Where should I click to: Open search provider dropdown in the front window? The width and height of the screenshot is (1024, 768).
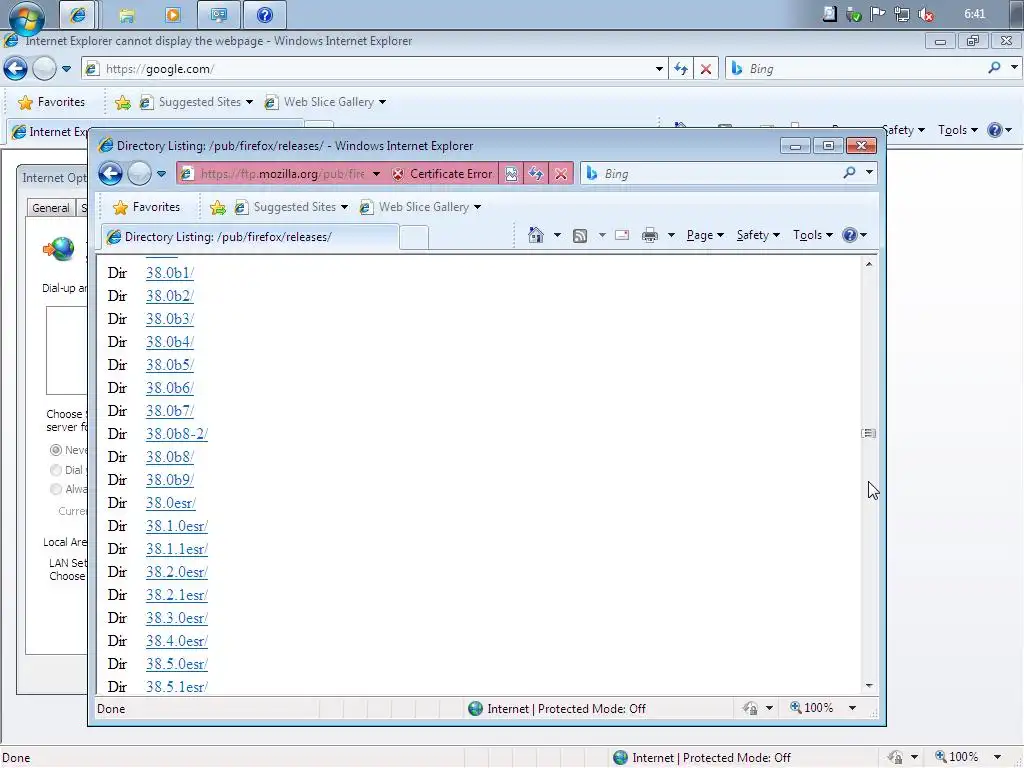869,173
